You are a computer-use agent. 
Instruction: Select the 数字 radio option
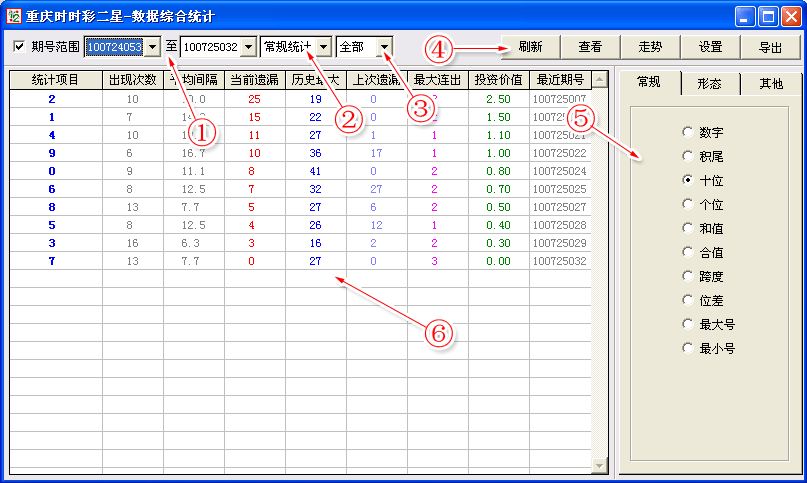687,132
